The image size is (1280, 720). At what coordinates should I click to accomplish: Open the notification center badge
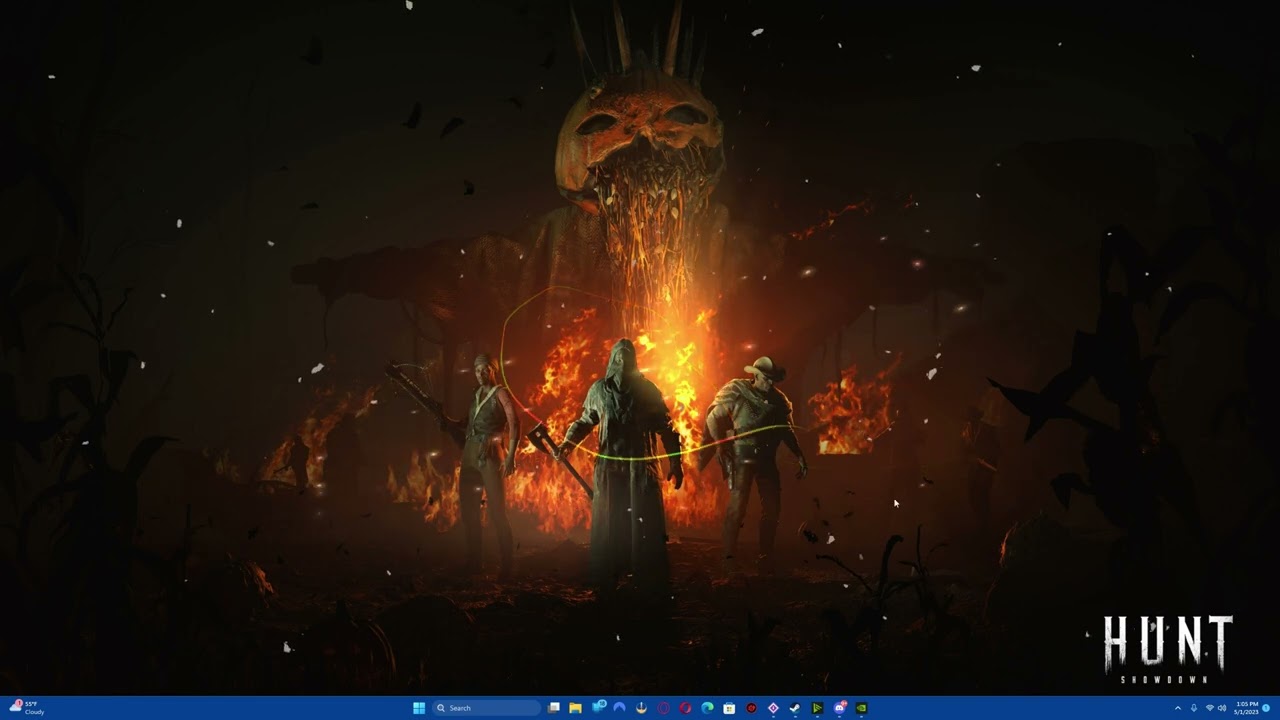[1266, 708]
